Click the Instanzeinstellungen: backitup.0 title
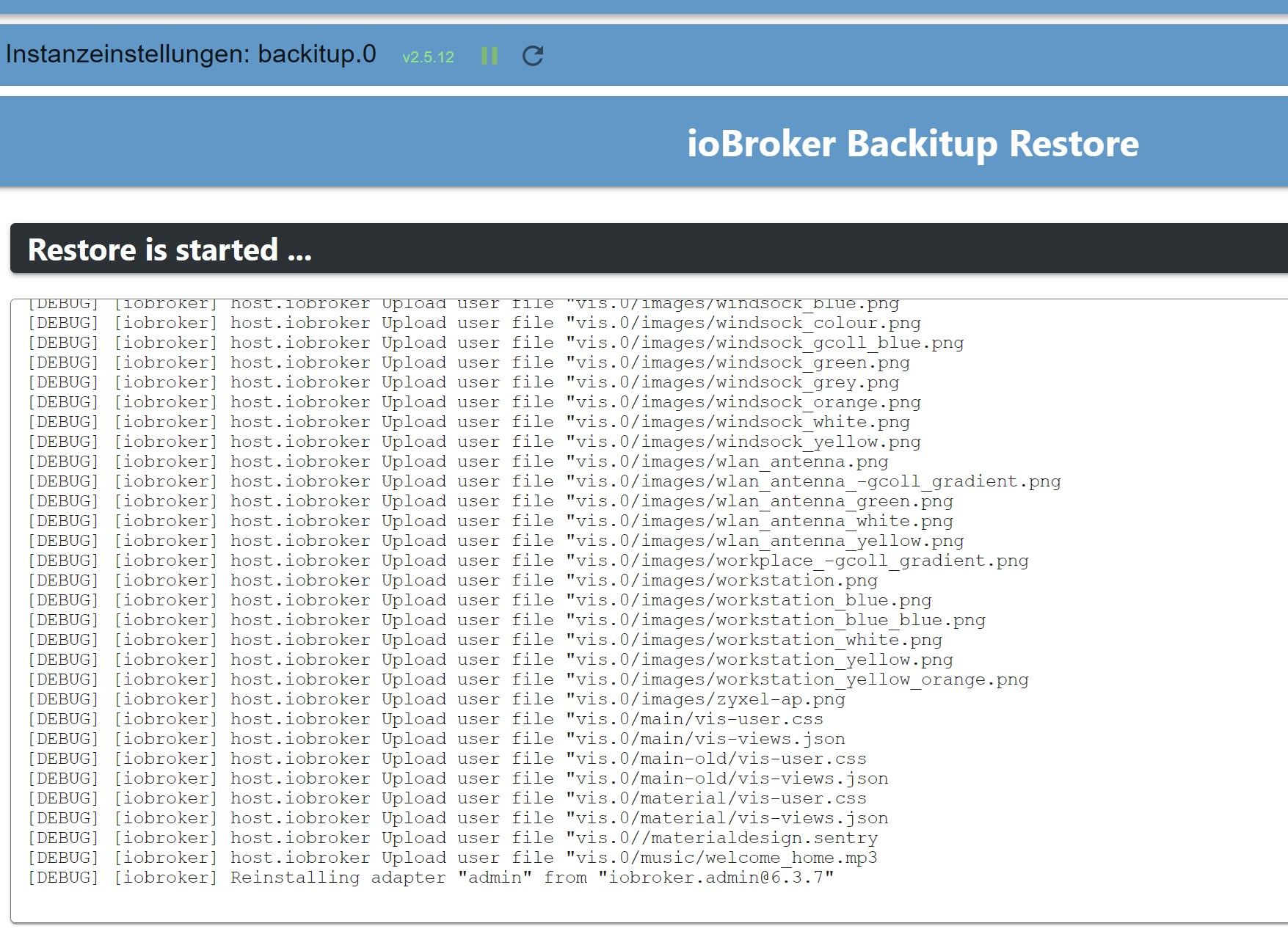 (x=191, y=54)
